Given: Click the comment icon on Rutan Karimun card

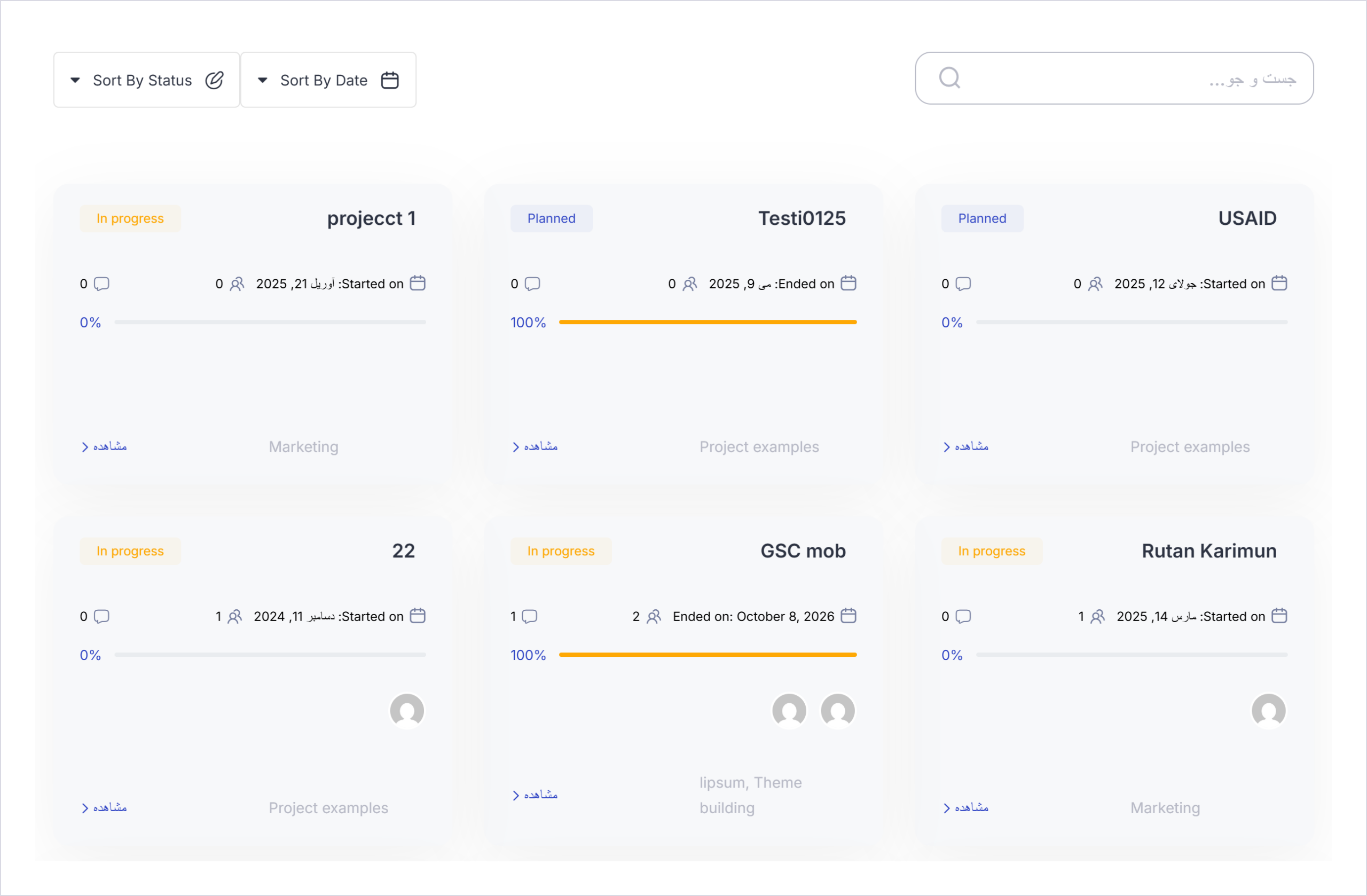Looking at the screenshot, I should point(963,616).
